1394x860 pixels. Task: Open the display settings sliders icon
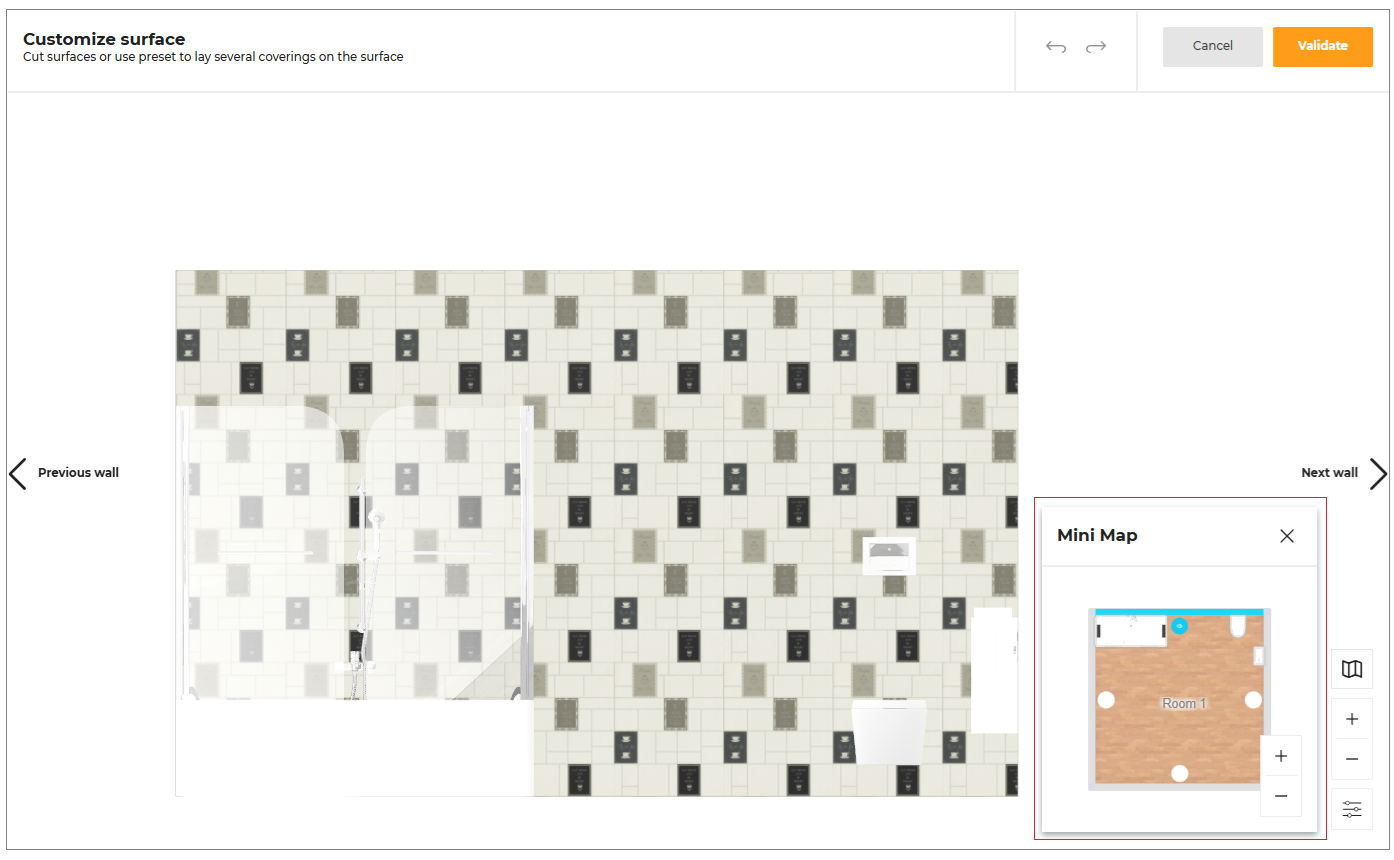pyautogui.click(x=1351, y=809)
